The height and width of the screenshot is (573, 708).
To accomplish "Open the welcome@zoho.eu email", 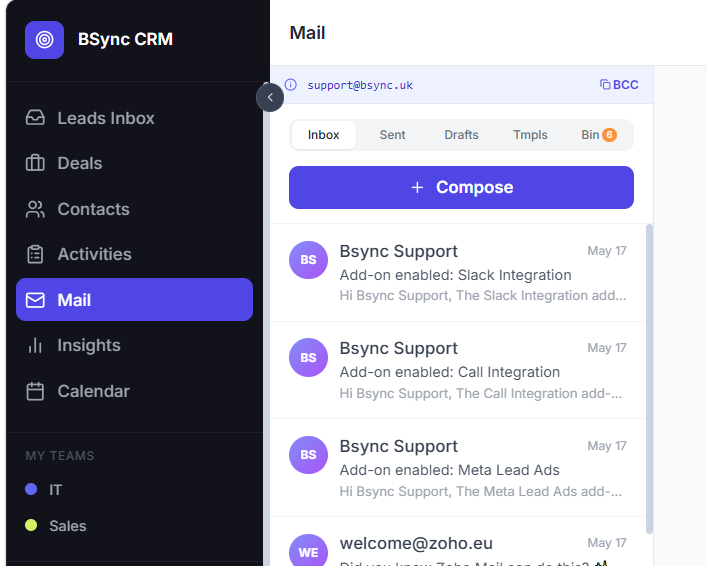I will point(458,542).
